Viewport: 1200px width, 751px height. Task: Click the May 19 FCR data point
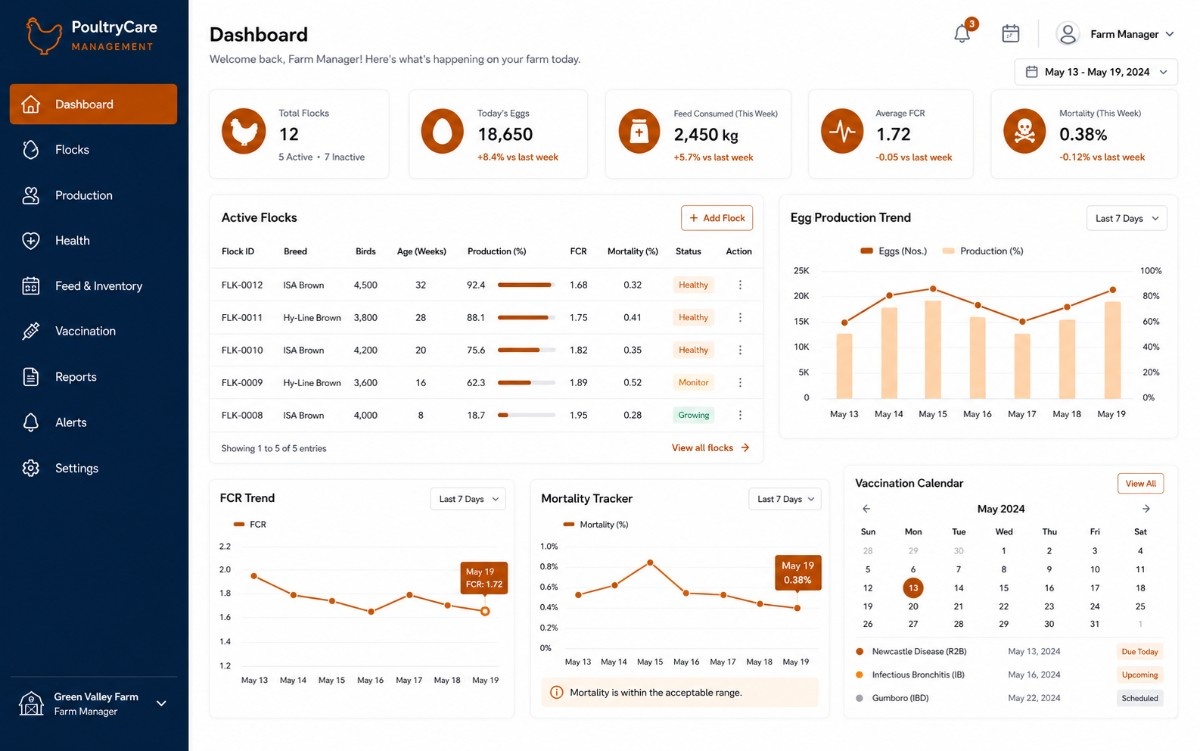(485, 610)
